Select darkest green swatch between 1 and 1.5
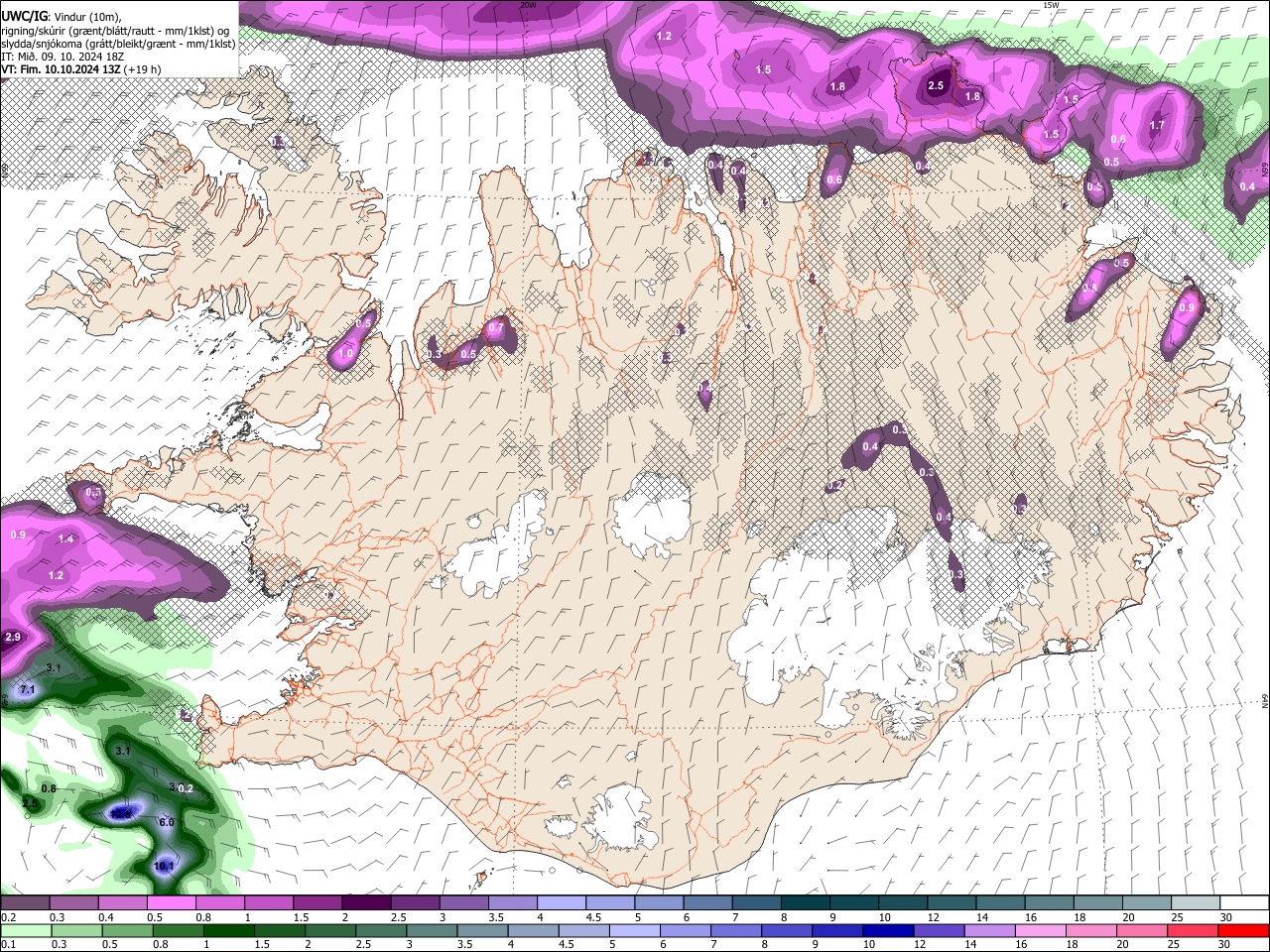Screen dimensions: 1270x952 (x=229, y=930)
